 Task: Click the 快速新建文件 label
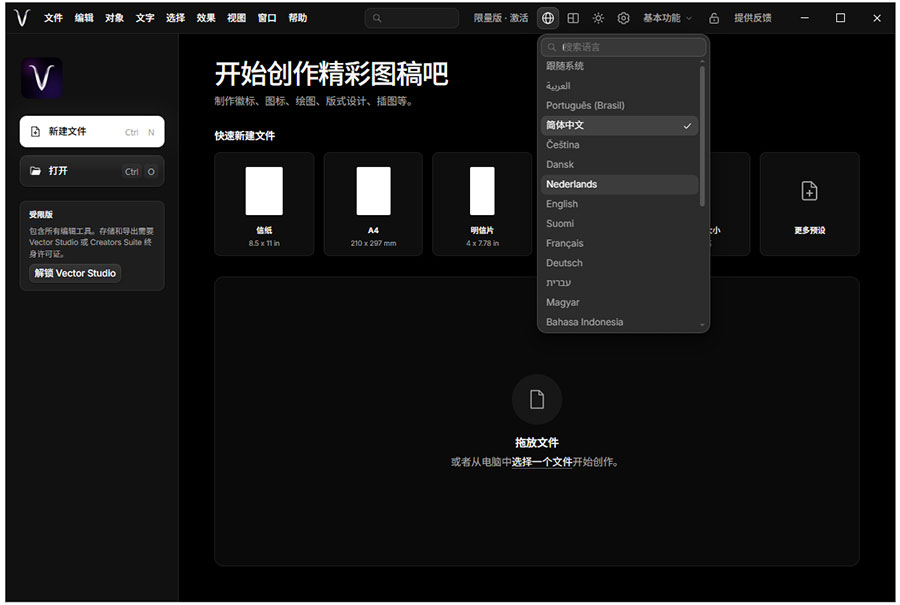pos(245,136)
